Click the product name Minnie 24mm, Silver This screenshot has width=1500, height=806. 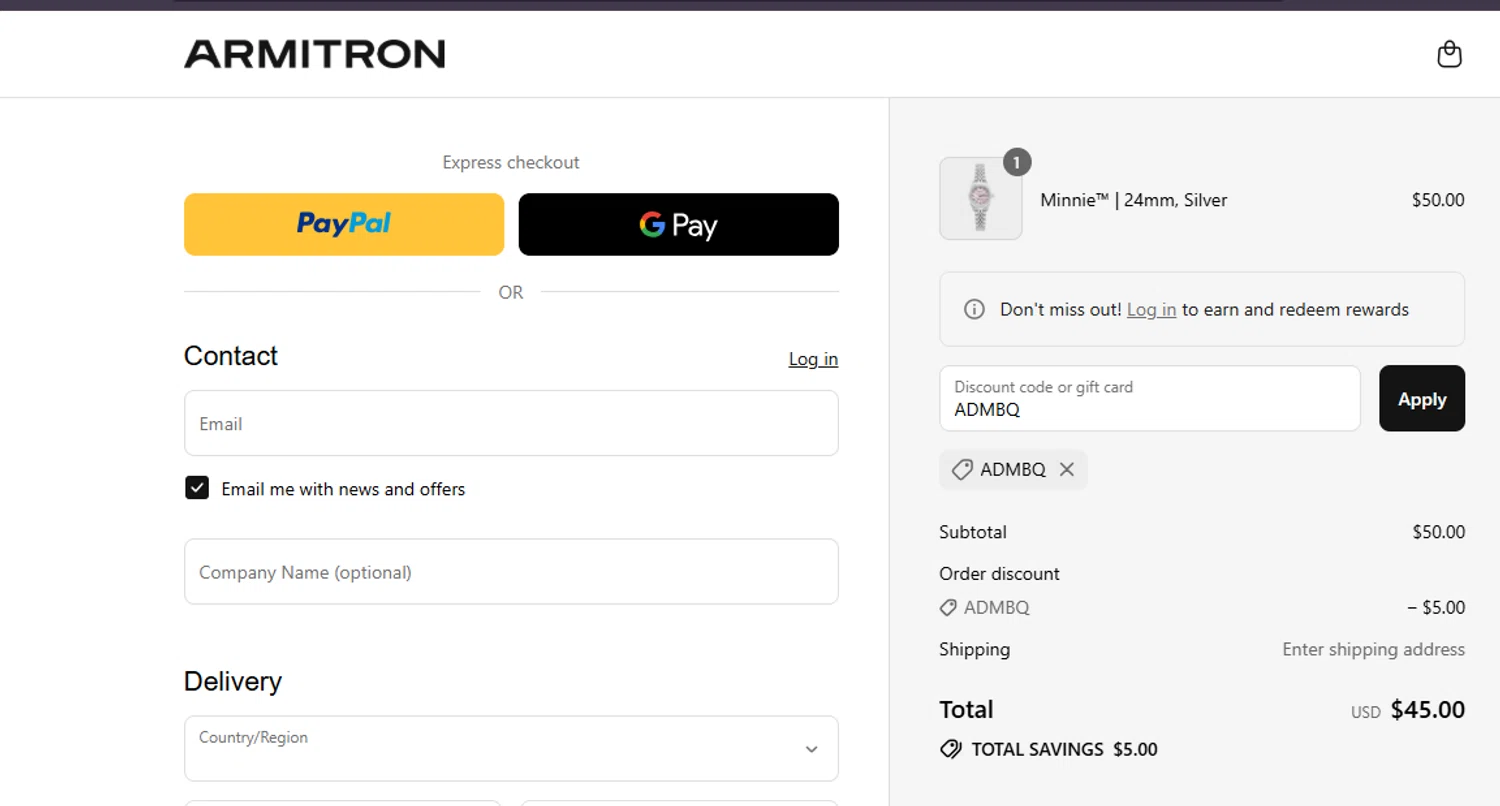click(x=1134, y=200)
